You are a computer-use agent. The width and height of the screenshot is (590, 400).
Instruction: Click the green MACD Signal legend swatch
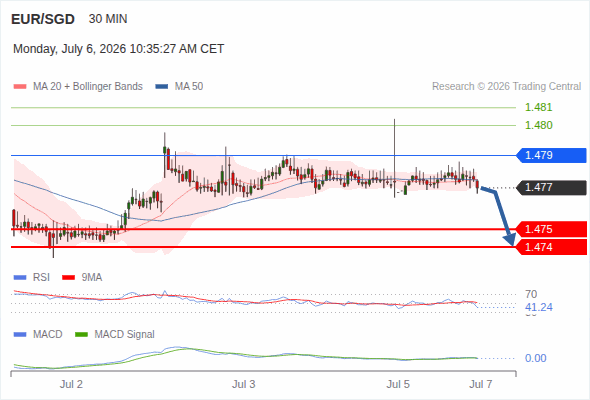point(81,335)
